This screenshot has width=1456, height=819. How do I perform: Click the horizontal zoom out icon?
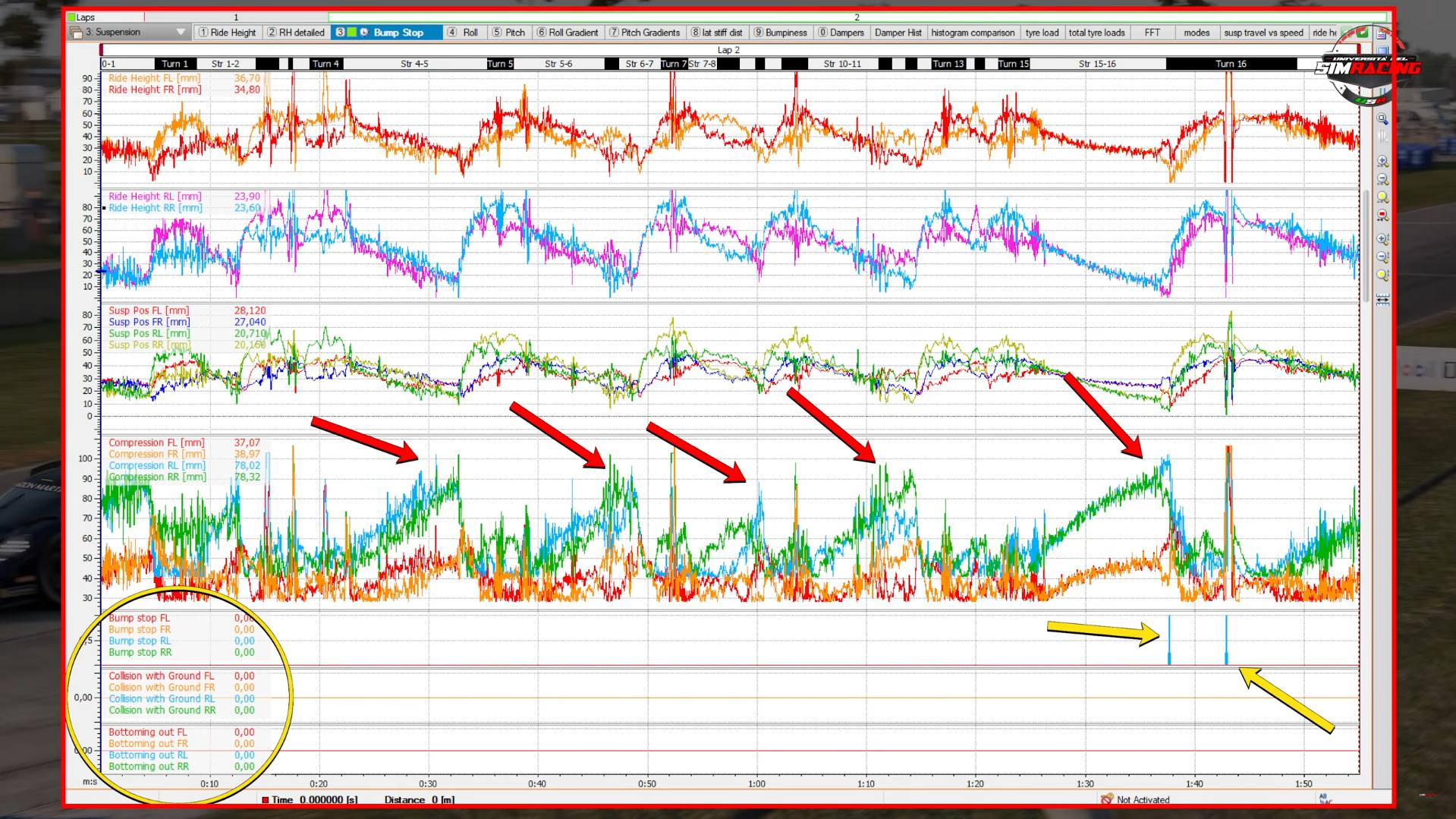click(x=1382, y=180)
